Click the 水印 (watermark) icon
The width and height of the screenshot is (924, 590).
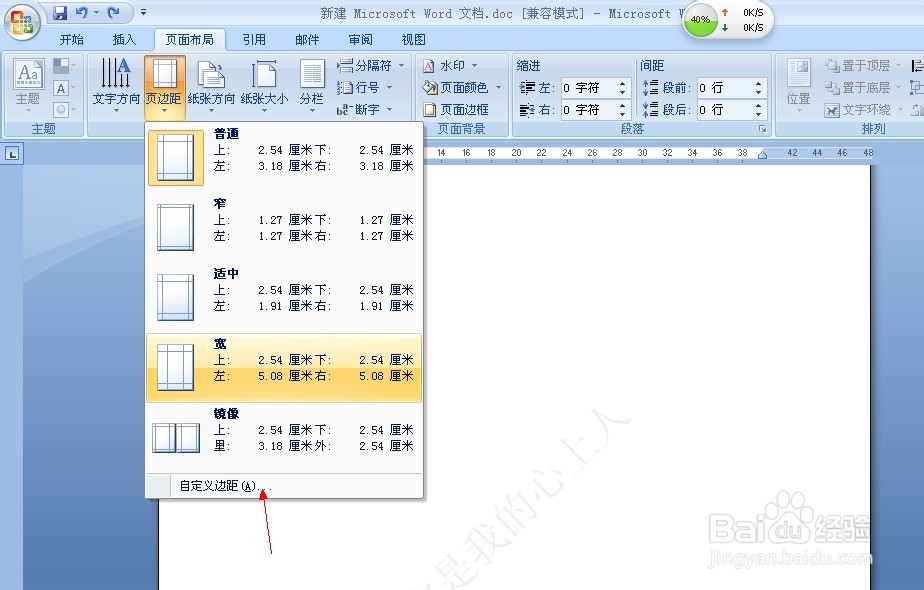pos(452,64)
